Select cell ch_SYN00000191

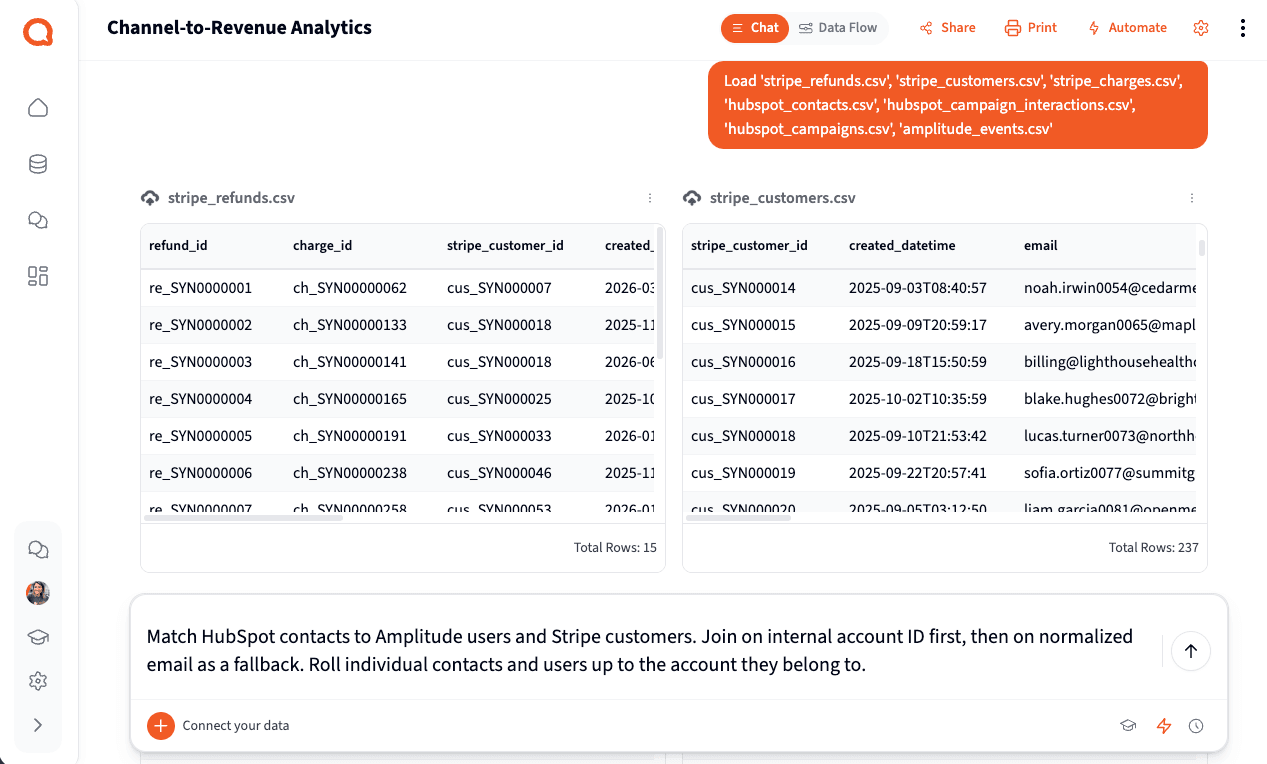coord(350,436)
